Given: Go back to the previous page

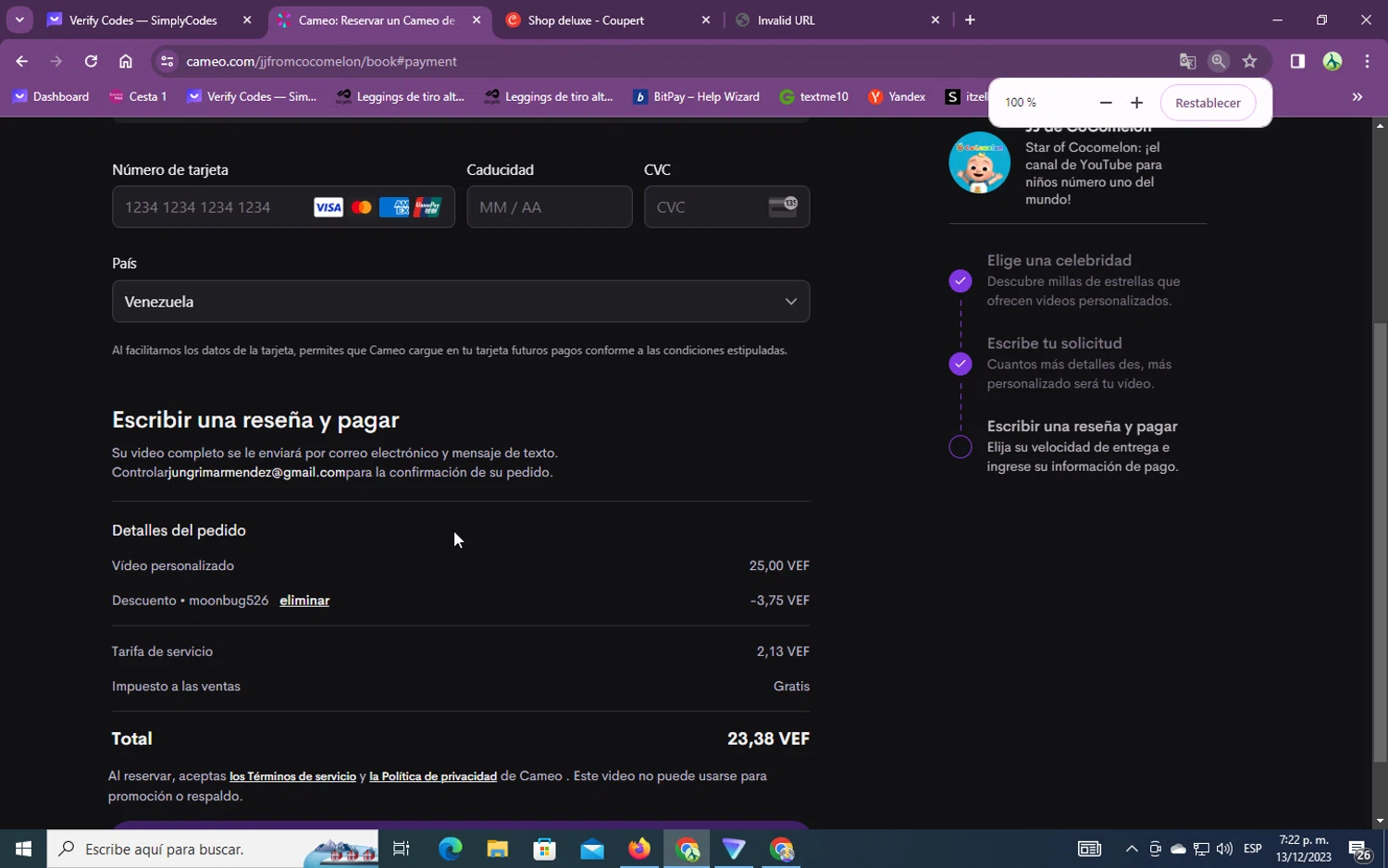Looking at the screenshot, I should pos(21,61).
